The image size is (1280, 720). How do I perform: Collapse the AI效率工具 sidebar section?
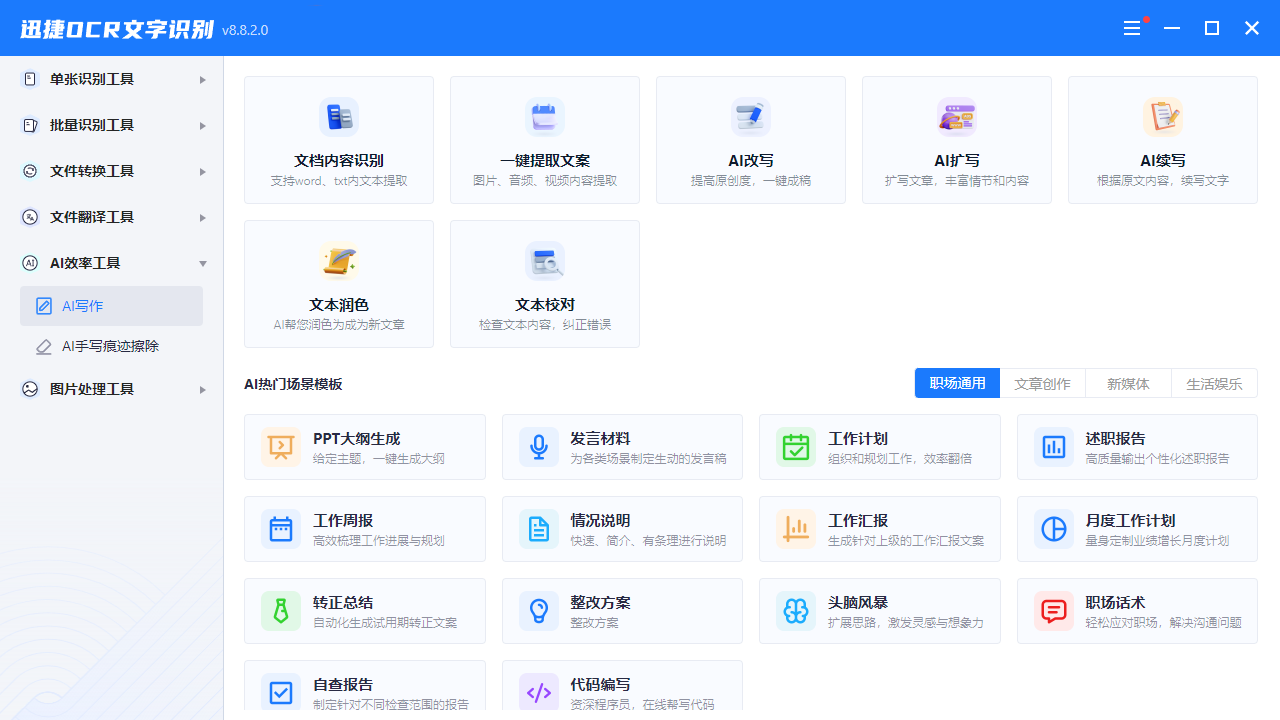pos(110,263)
